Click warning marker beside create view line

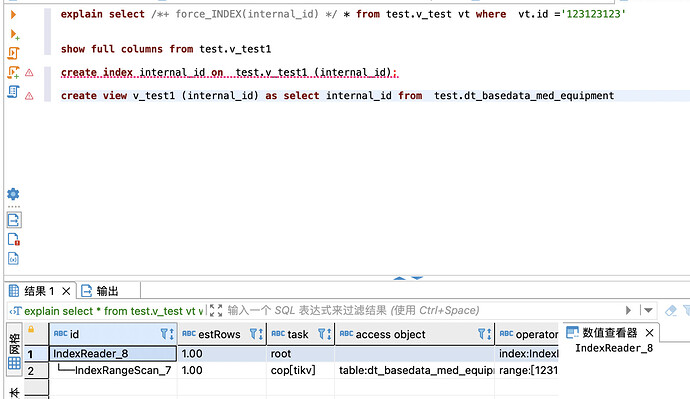click(29, 96)
